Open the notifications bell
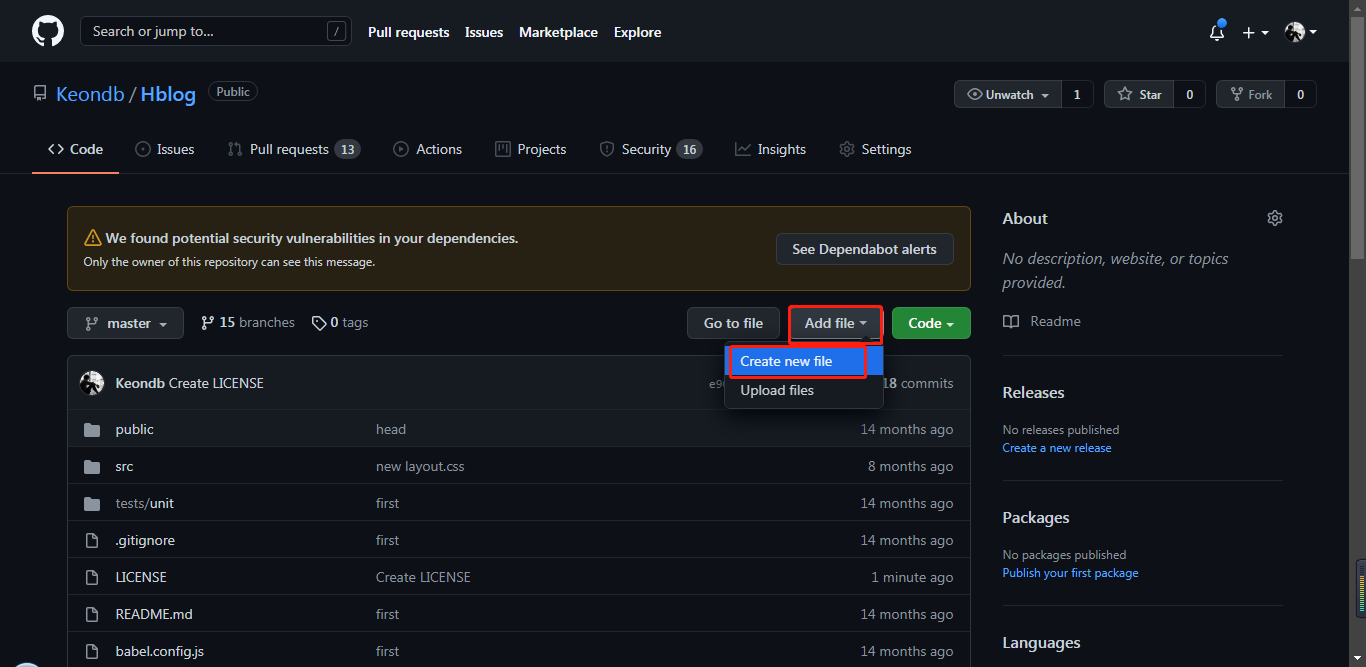This screenshot has height=667, width=1366. (x=1217, y=32)
